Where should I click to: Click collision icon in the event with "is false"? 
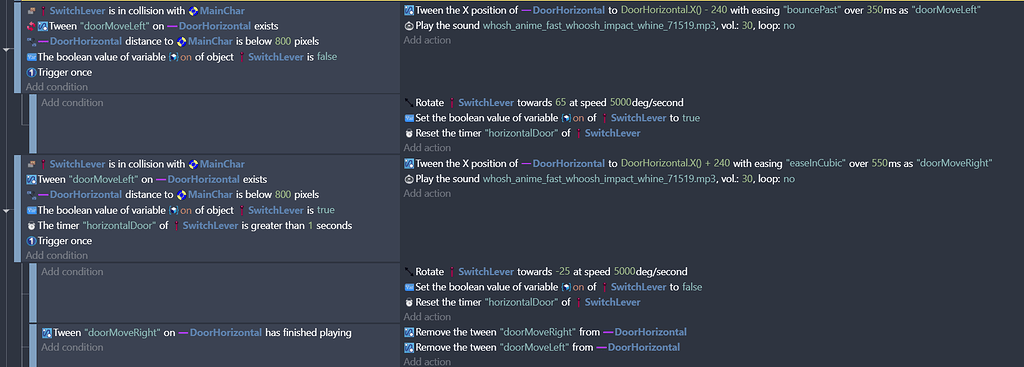pos(31,11)
